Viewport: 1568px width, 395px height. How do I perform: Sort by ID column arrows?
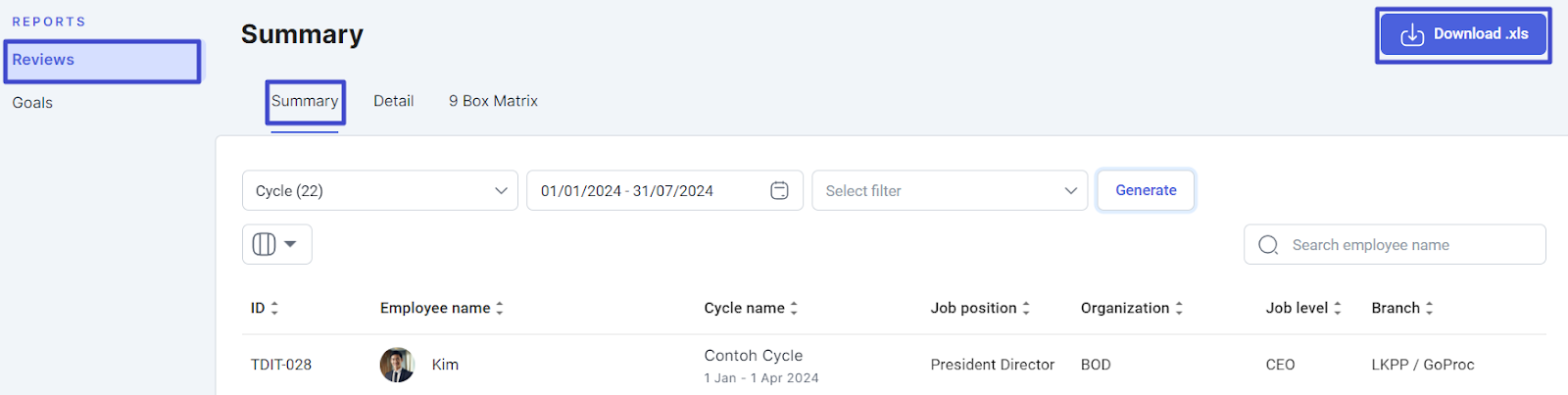coord(274,308)
